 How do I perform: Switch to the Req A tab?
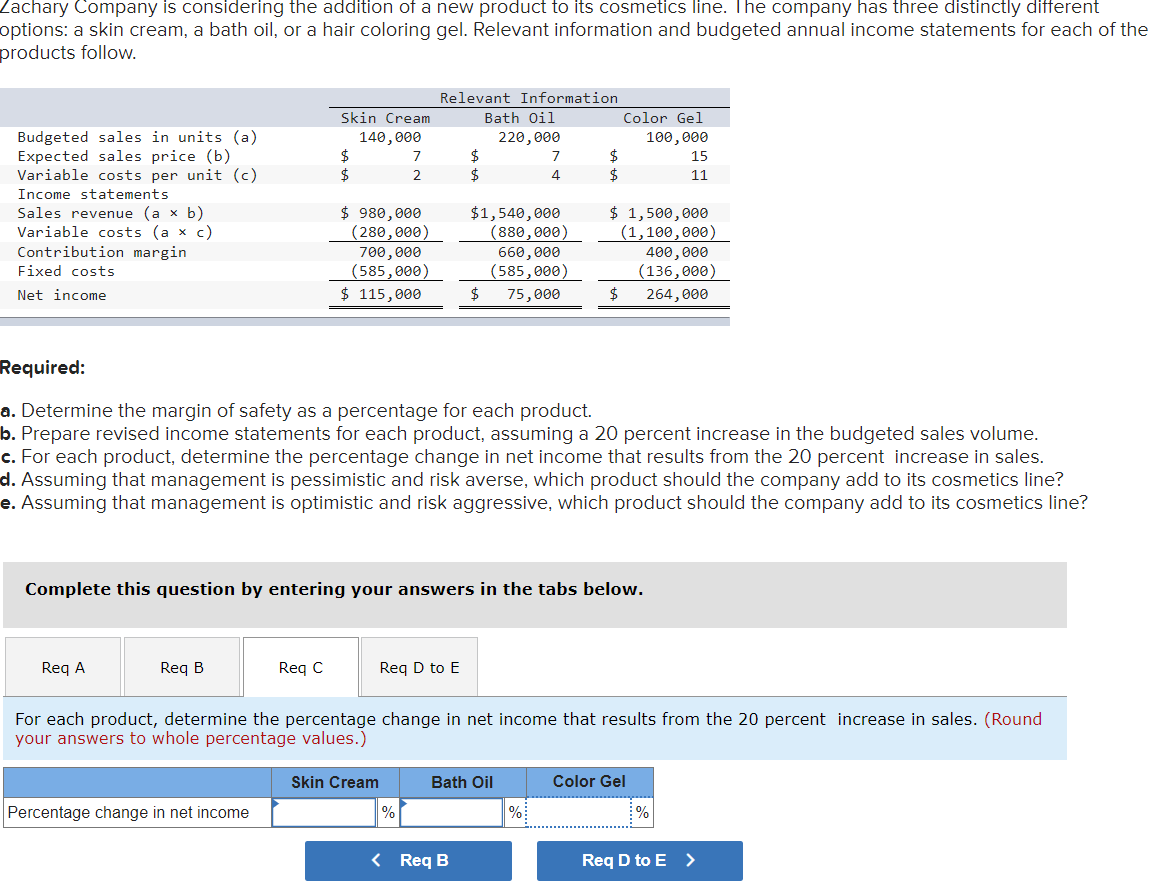pos(62,666)
